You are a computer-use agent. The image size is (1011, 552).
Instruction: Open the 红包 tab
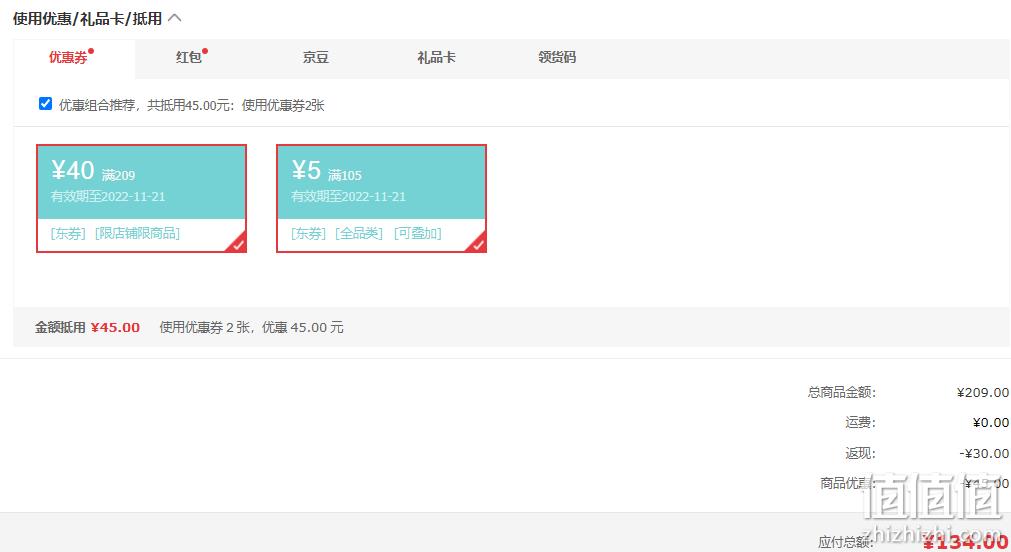pos(189,58)
